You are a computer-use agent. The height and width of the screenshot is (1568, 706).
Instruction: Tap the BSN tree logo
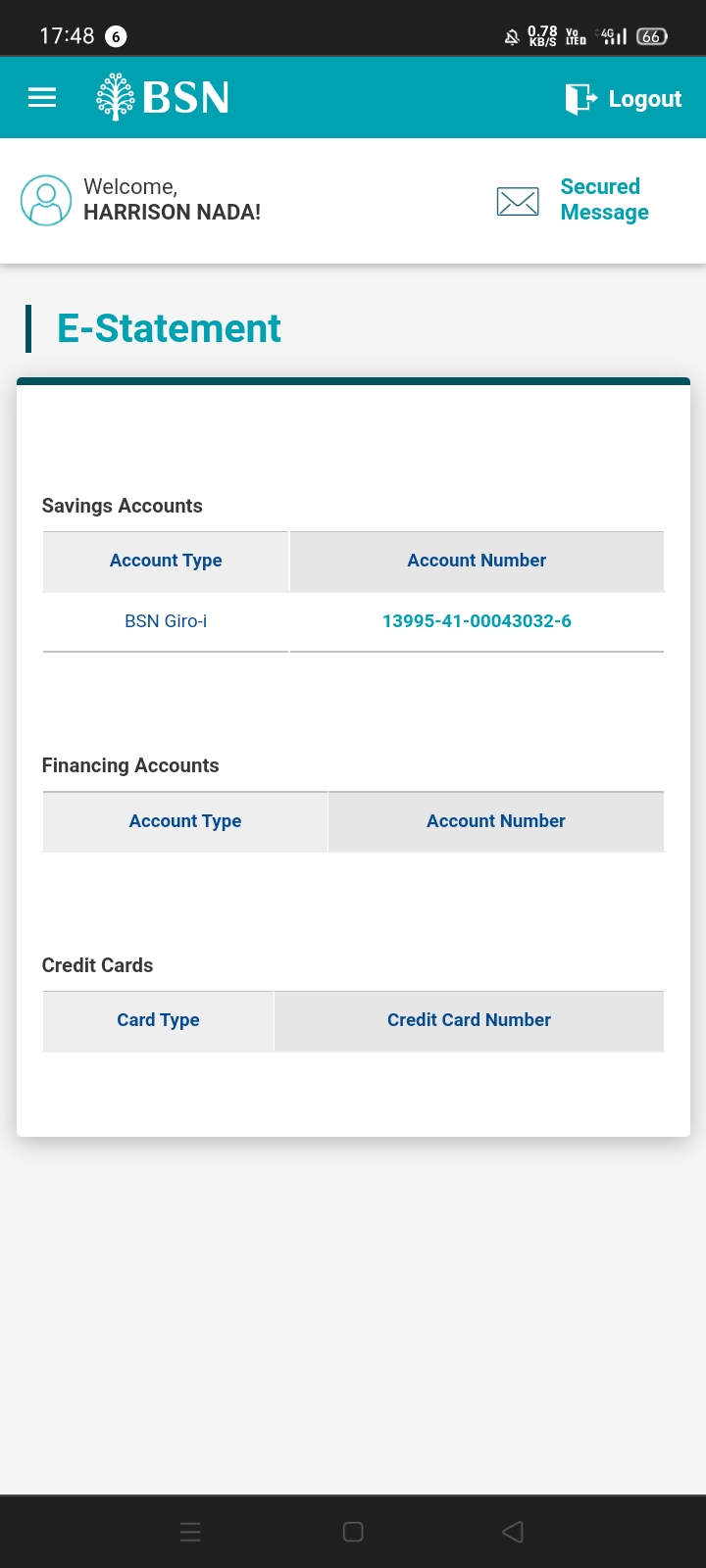coord(116,97)
